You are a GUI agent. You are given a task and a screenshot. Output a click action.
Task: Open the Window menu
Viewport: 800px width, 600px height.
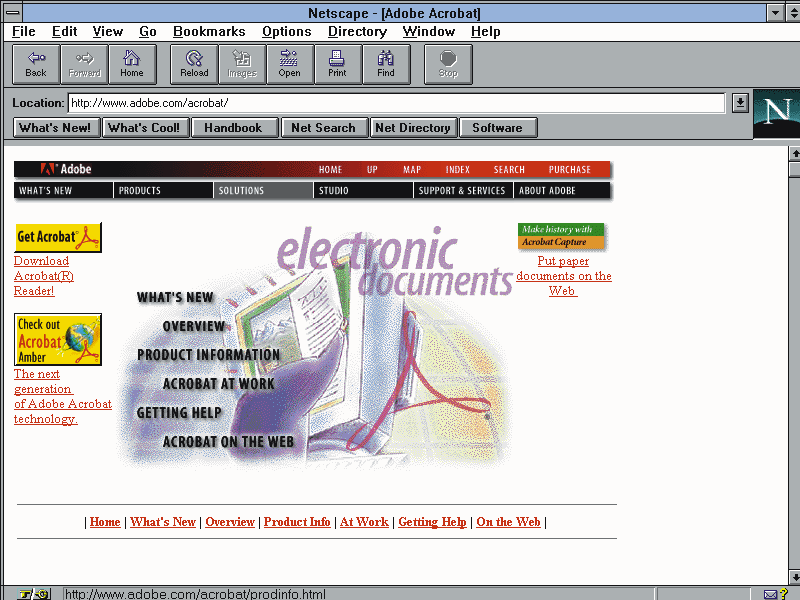click(x=429, y=32)
